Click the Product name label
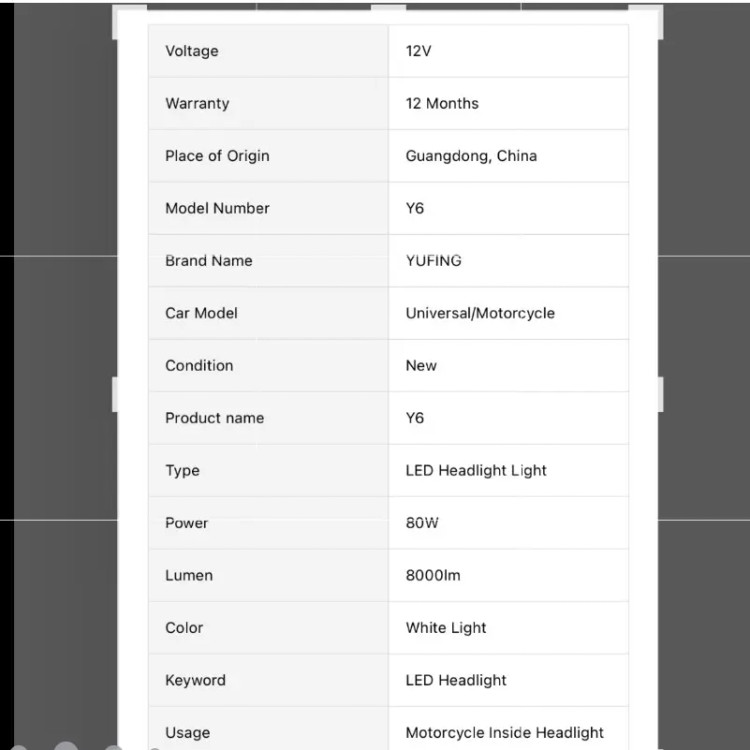The width and height of the screenshot is (750, 750). (x=214, y=418)
